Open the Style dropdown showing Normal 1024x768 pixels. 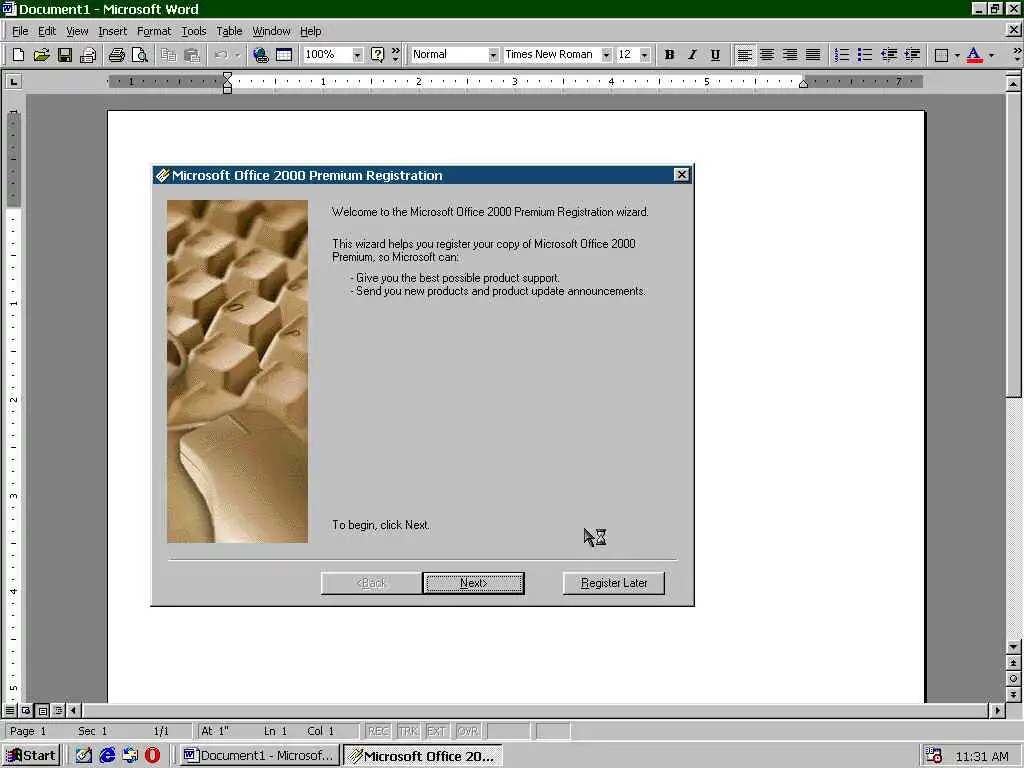coord(493,55)
